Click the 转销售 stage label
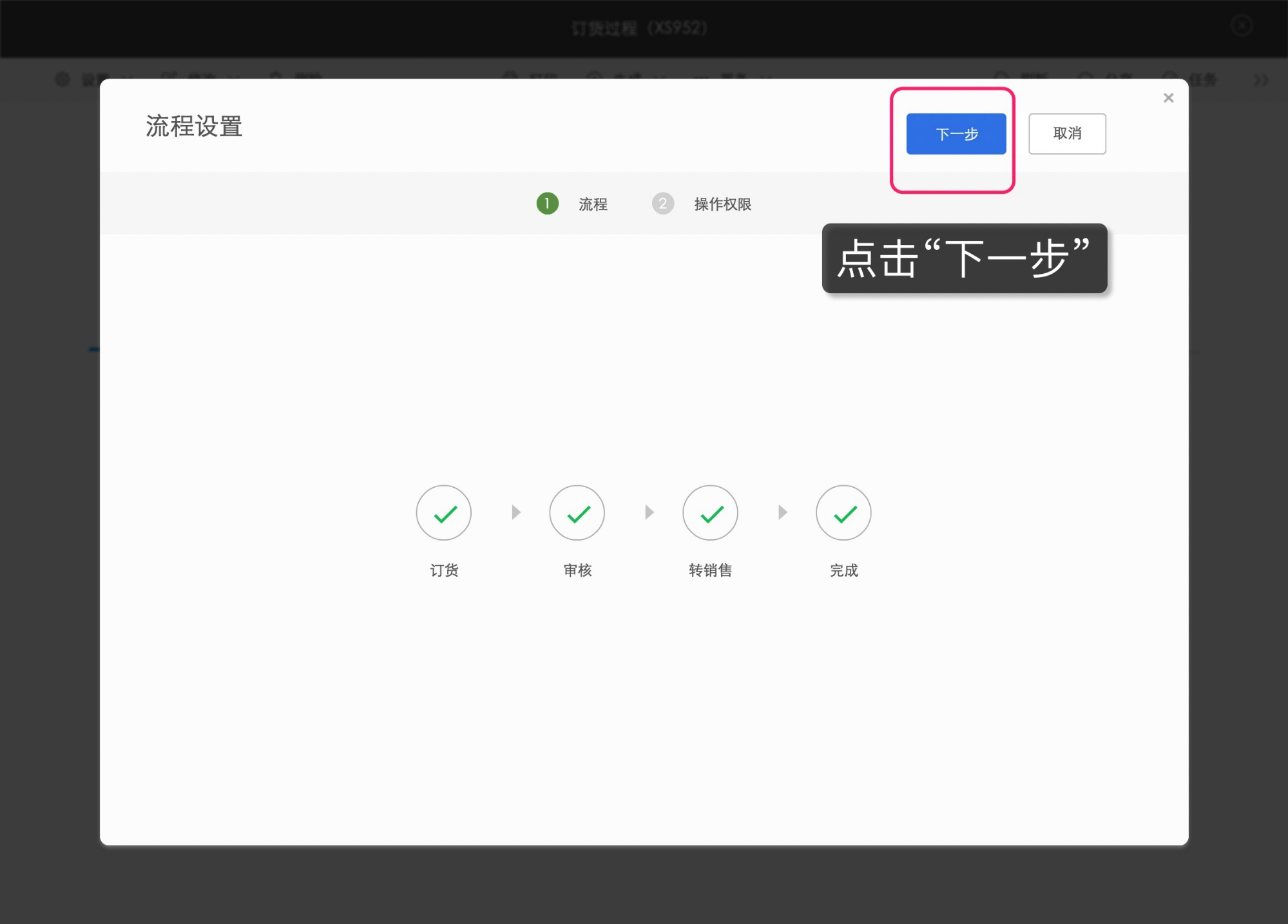This screenshot has height=924, width=1288. [x=710, y=570]
